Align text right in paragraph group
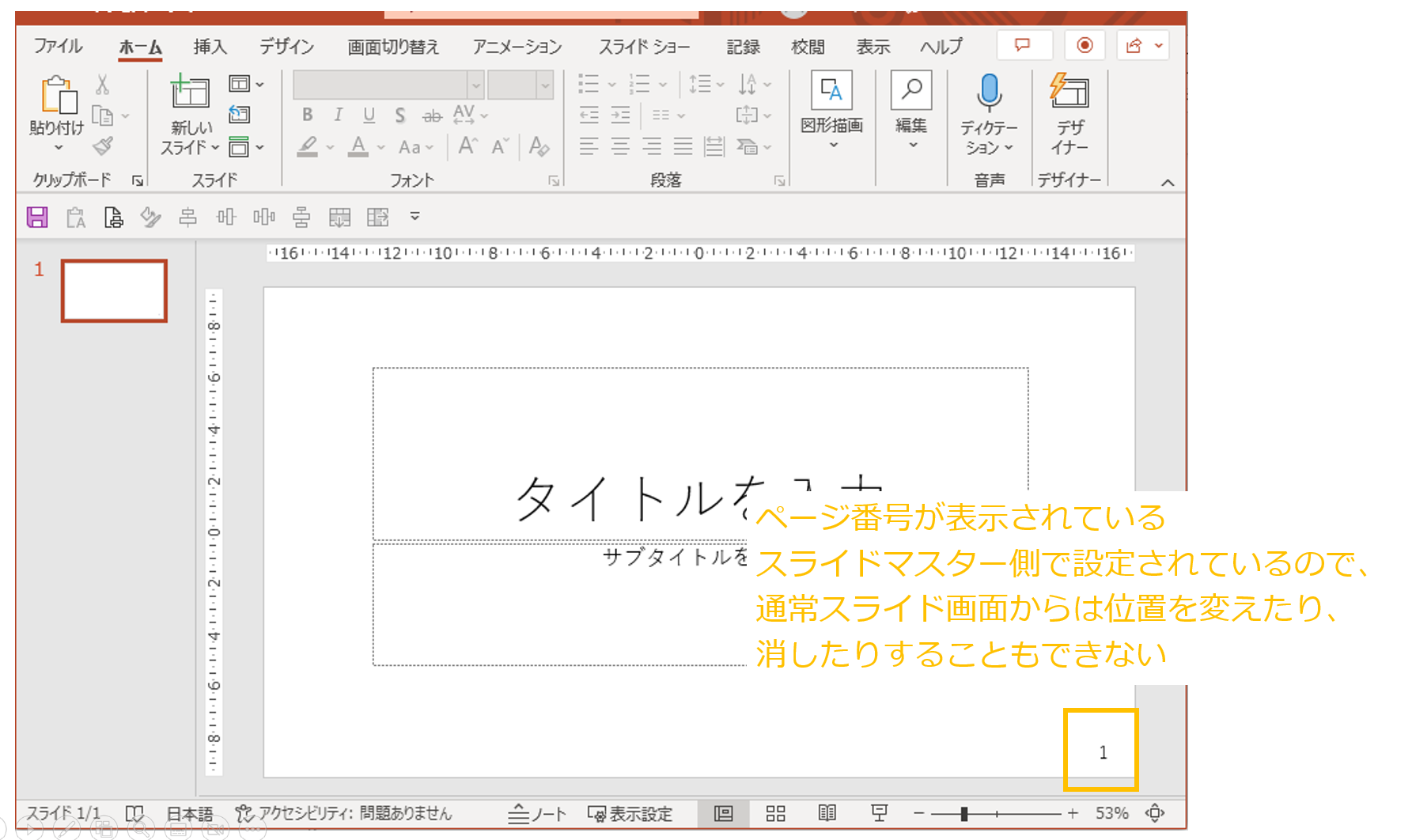 click(x=652, y=146)
